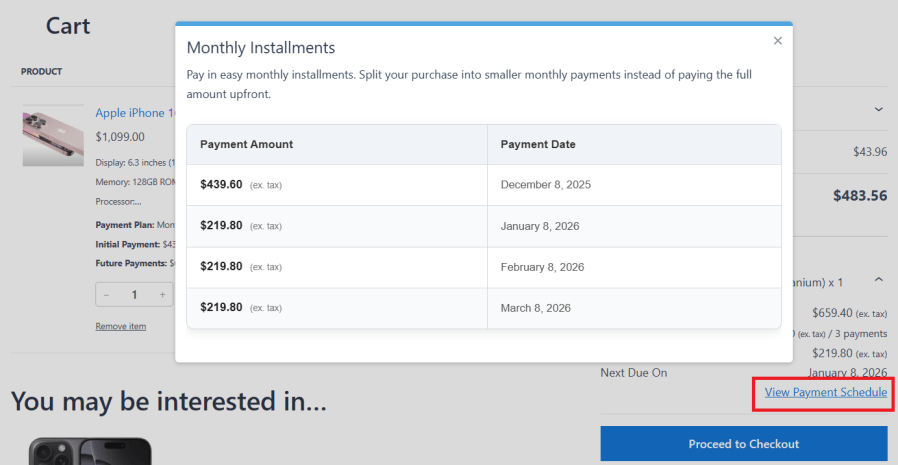Select the March 8, 2026 payment date
Screen dimensions: 898x465
pos(536,308)
